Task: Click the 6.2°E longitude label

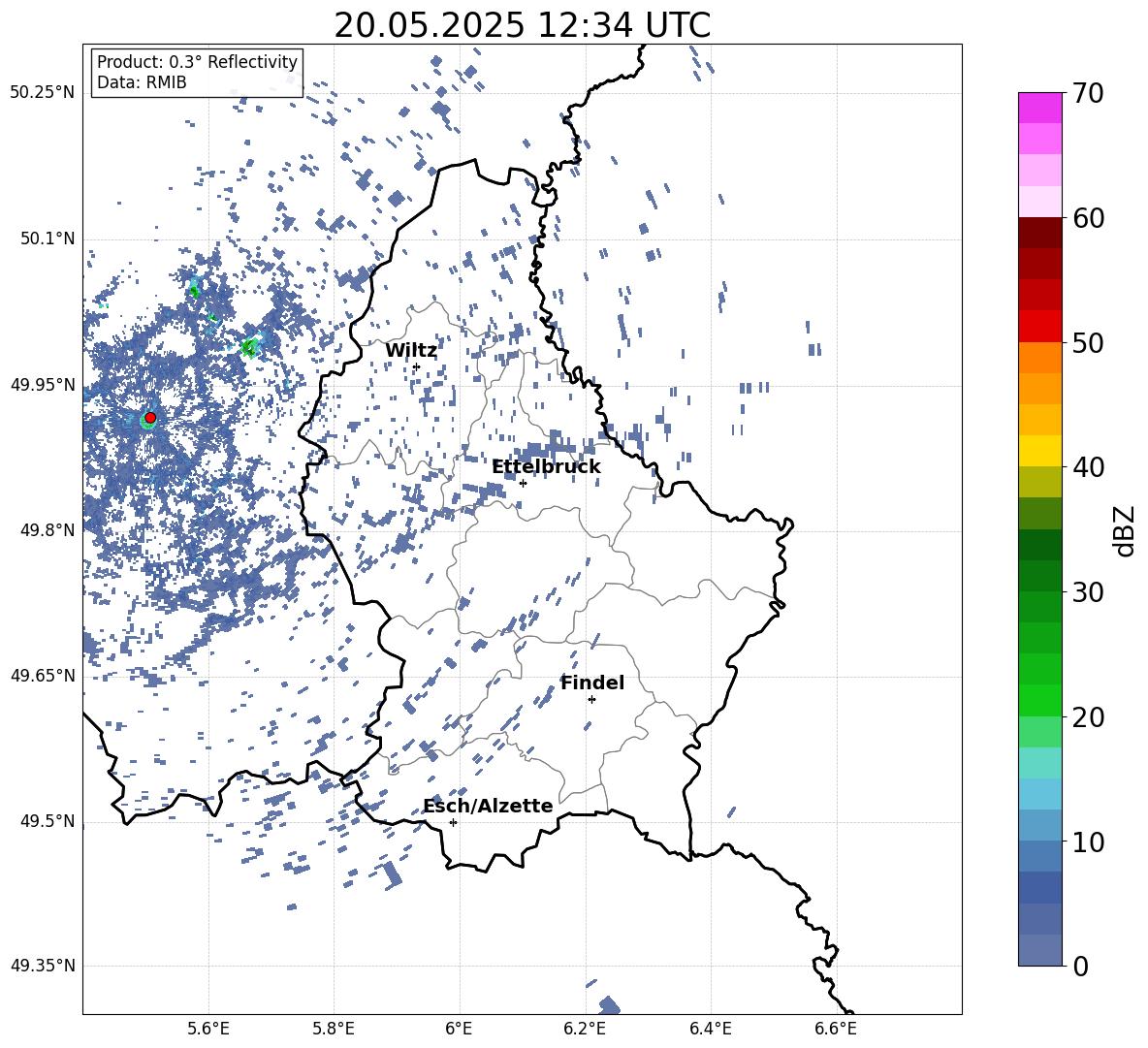Action: (x=585, y=1030)
